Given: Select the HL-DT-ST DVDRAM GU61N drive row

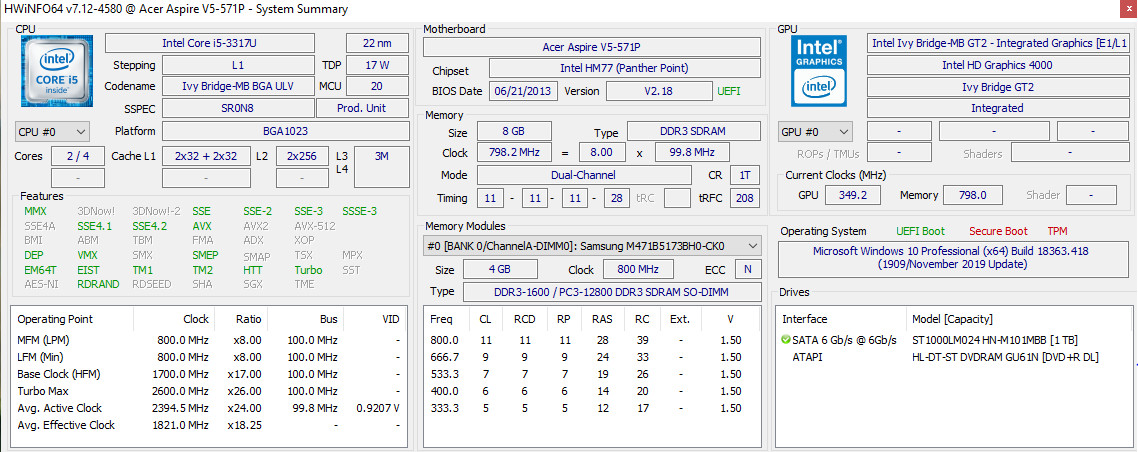Looking at the screenshot, I should click(x=954, y=357).
